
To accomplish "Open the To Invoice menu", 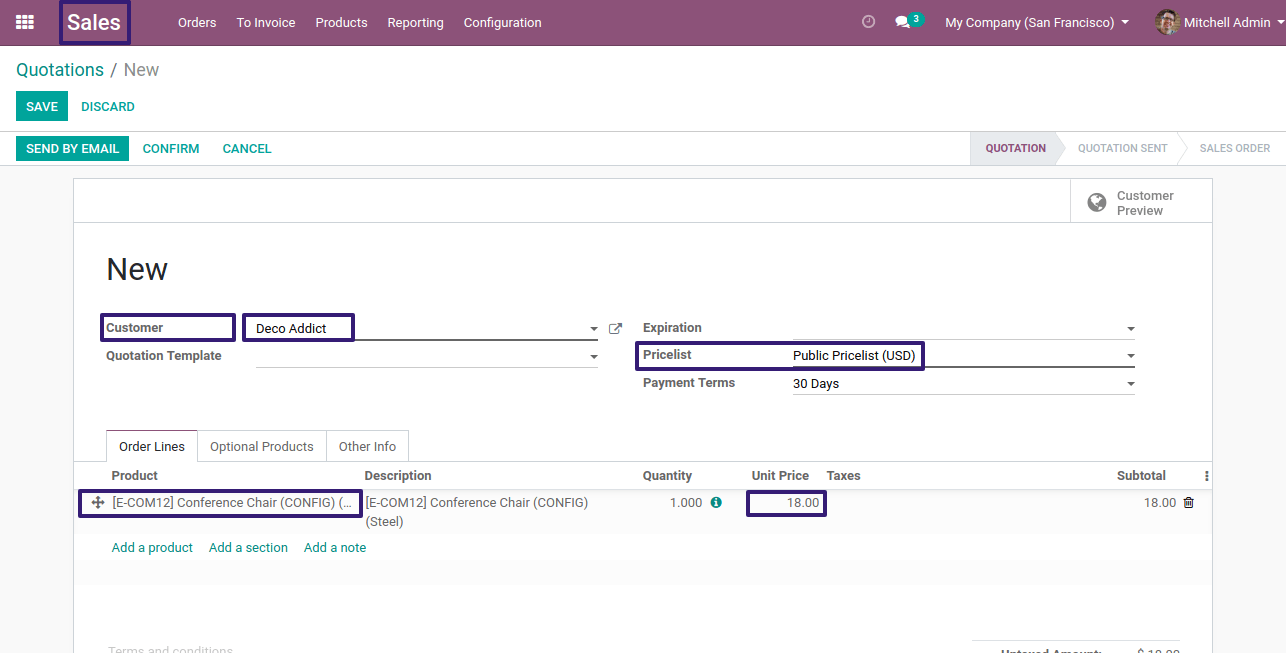I will click(x=266, y=22).
